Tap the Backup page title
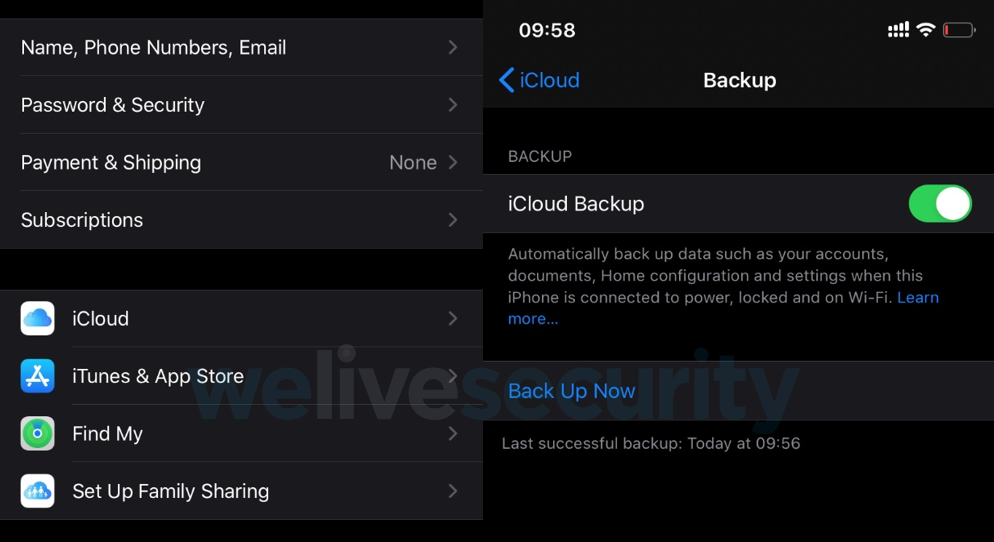The width and height of the screenshot is (994, 542). (739, 80)
